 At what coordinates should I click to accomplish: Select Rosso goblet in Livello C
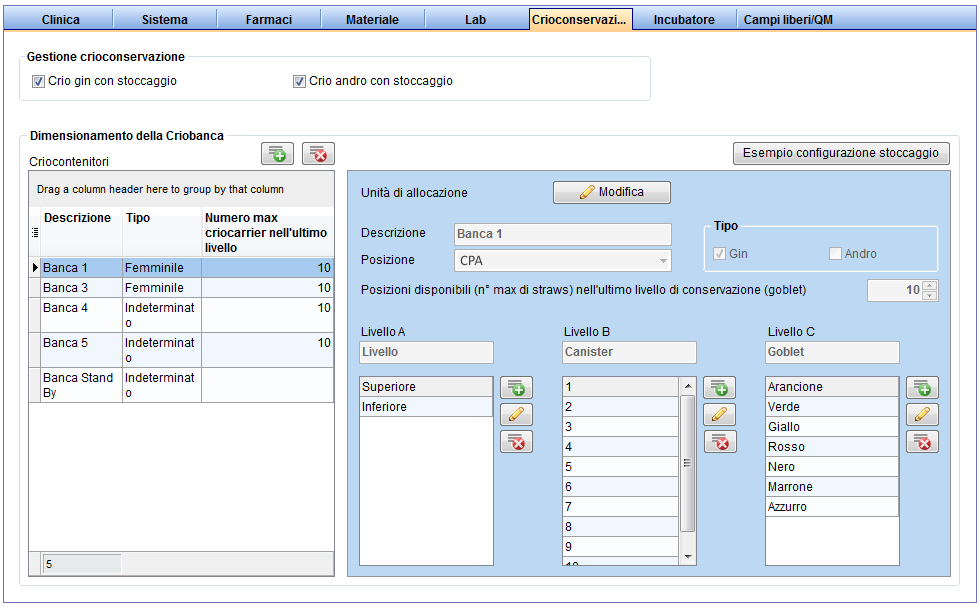[x=832, y=447]
